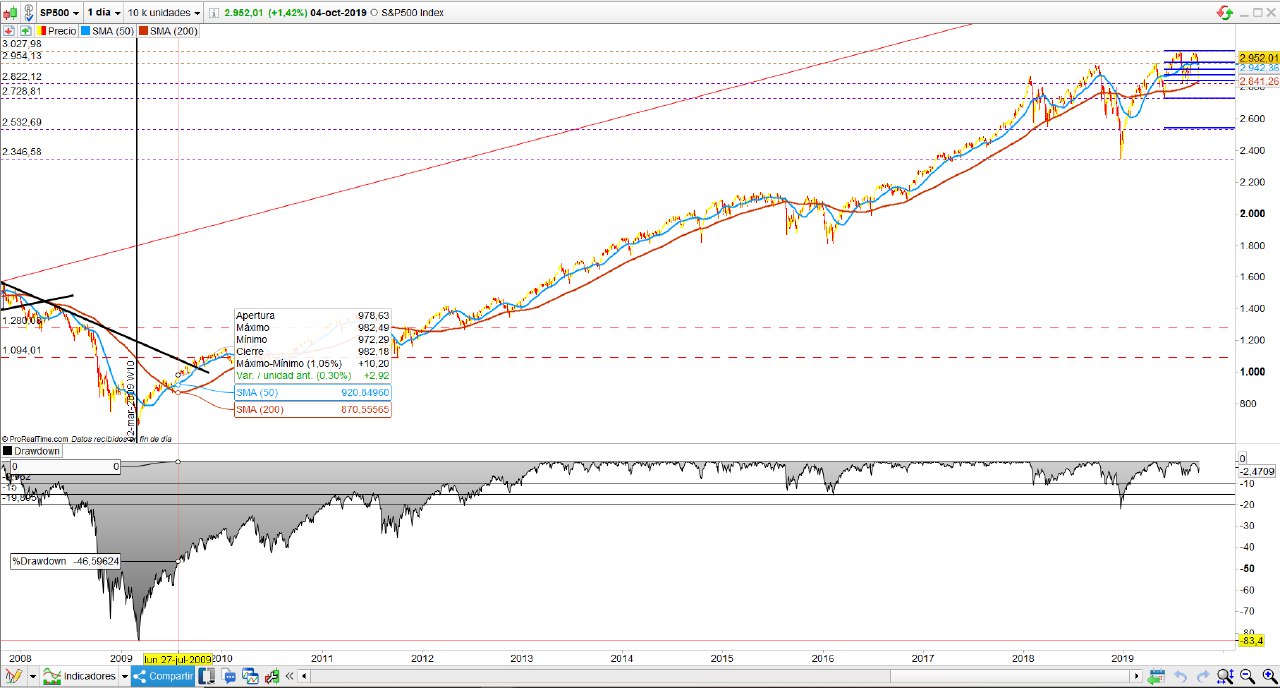The height and width of the screenshot is (688, 1280).
Task: Click the undo arrow in bottom-right toolbar
Action: coord(1180,676)
